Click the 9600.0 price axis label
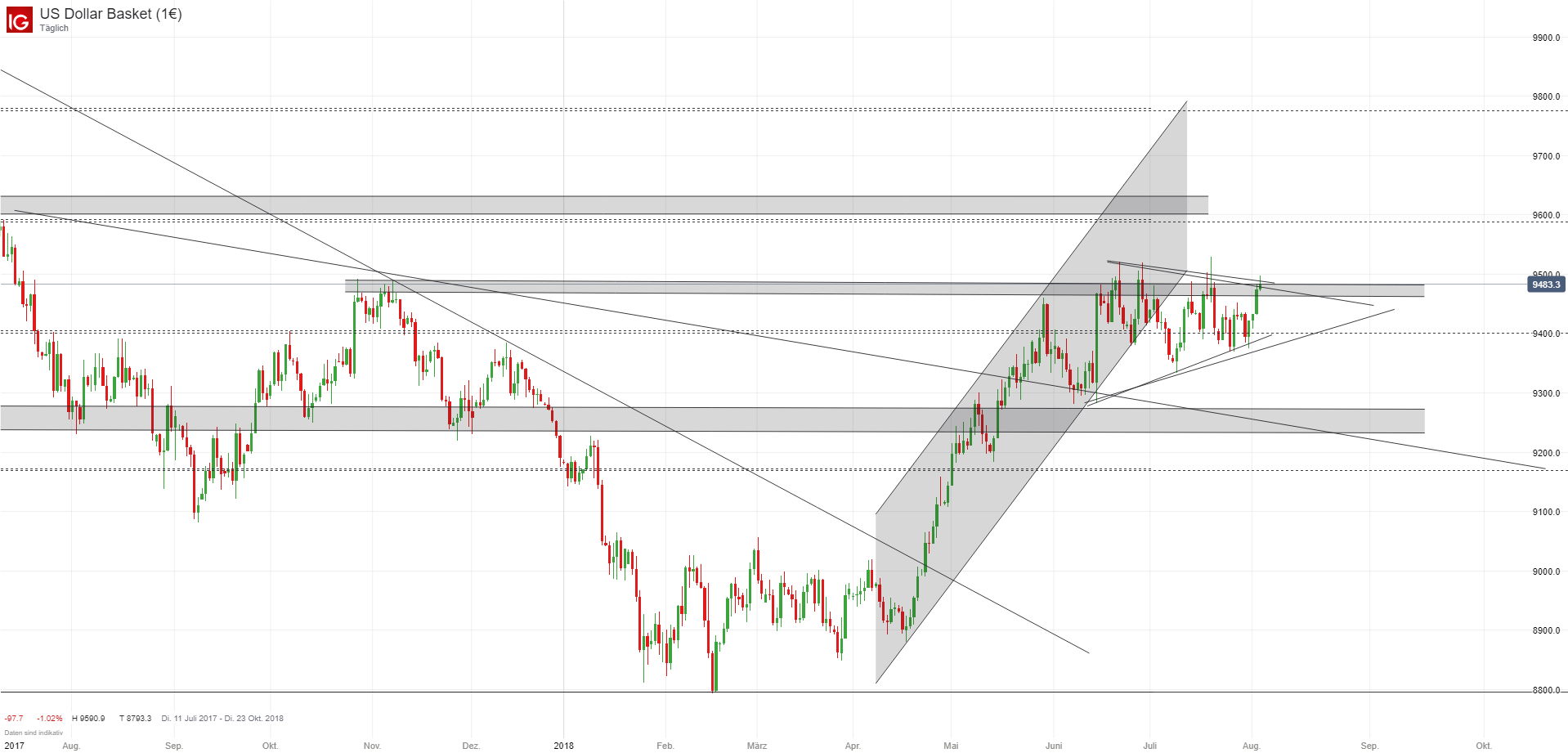The image size is (1568, 753). 1546,216
